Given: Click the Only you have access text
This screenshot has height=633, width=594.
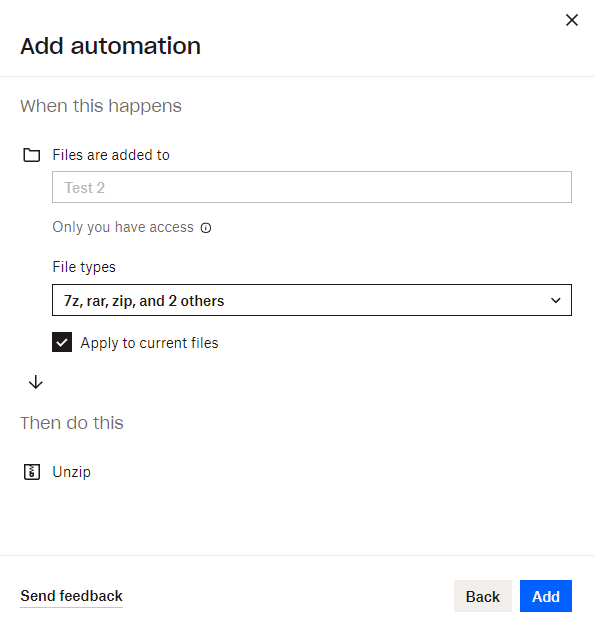Looking at the screenshot, I should click(123, 227).
